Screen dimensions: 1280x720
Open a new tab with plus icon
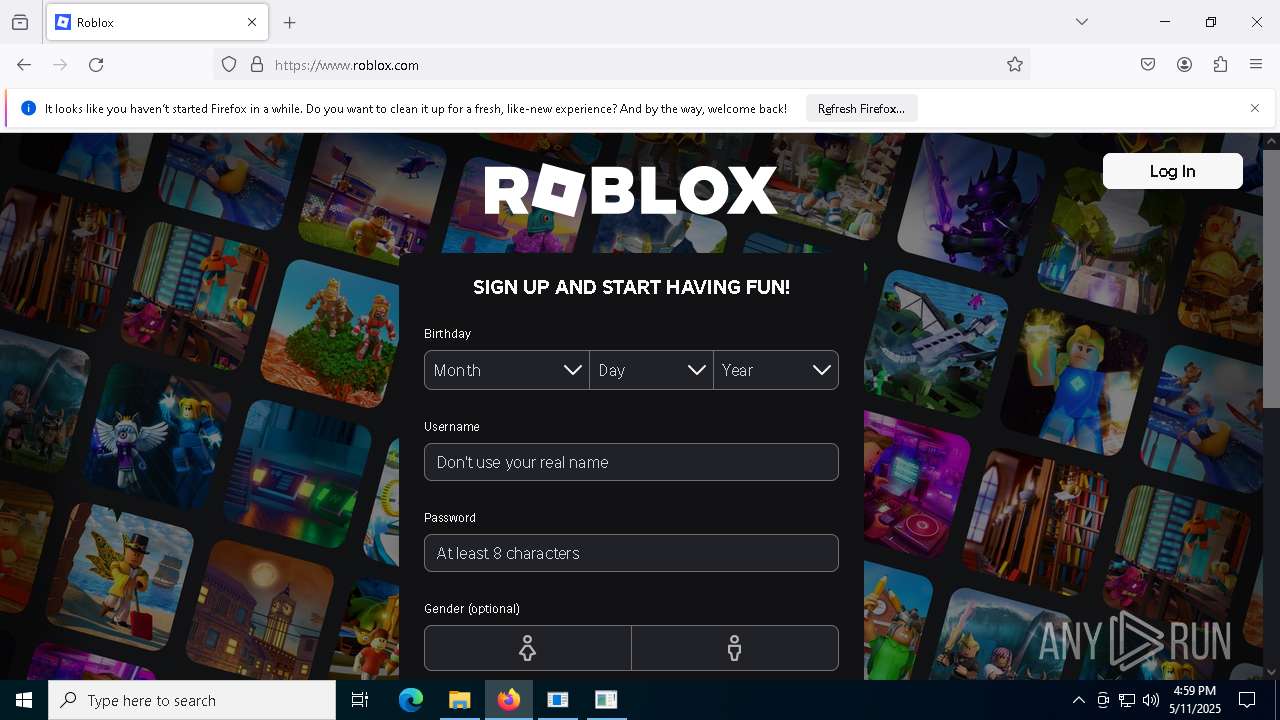tap(290, 22)
